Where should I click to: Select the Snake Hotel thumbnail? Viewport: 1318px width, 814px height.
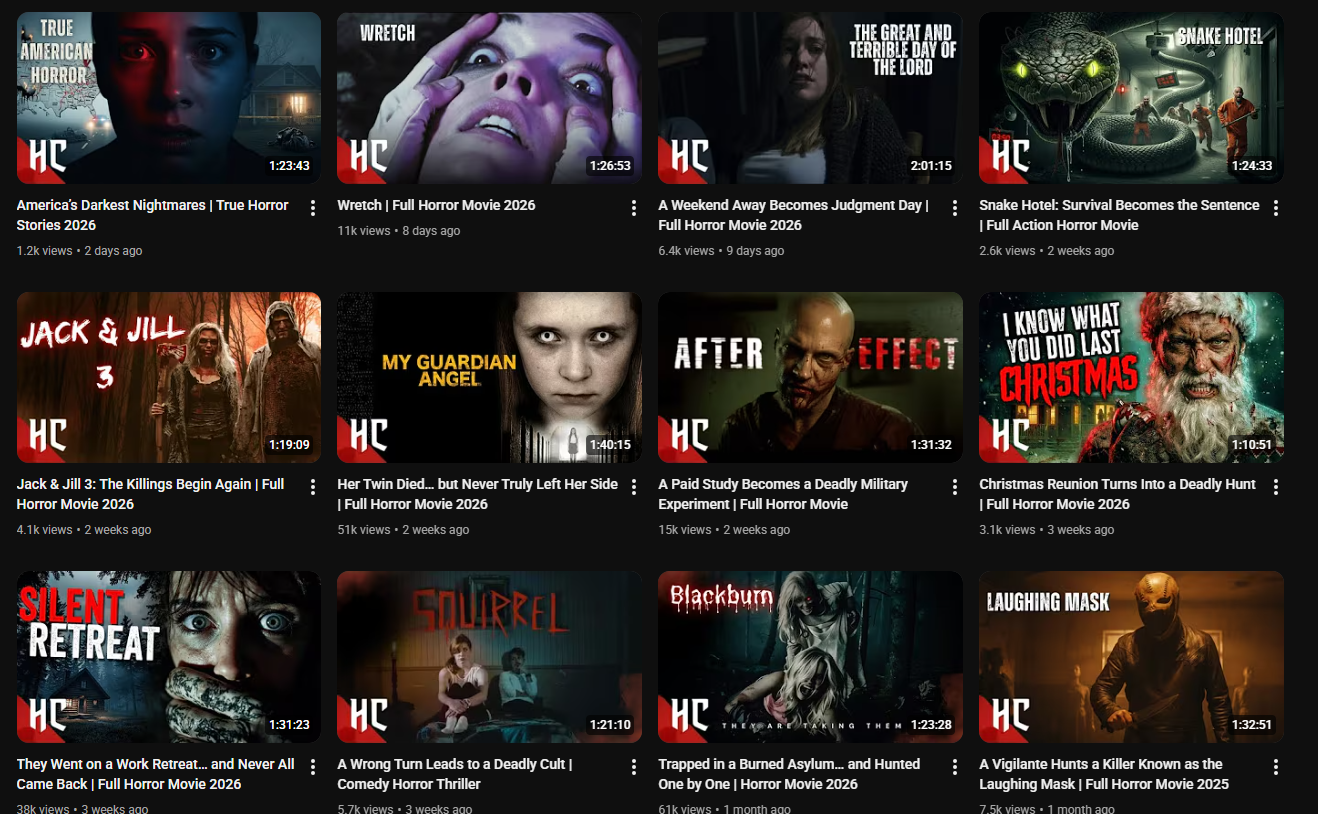point(1131,98)
